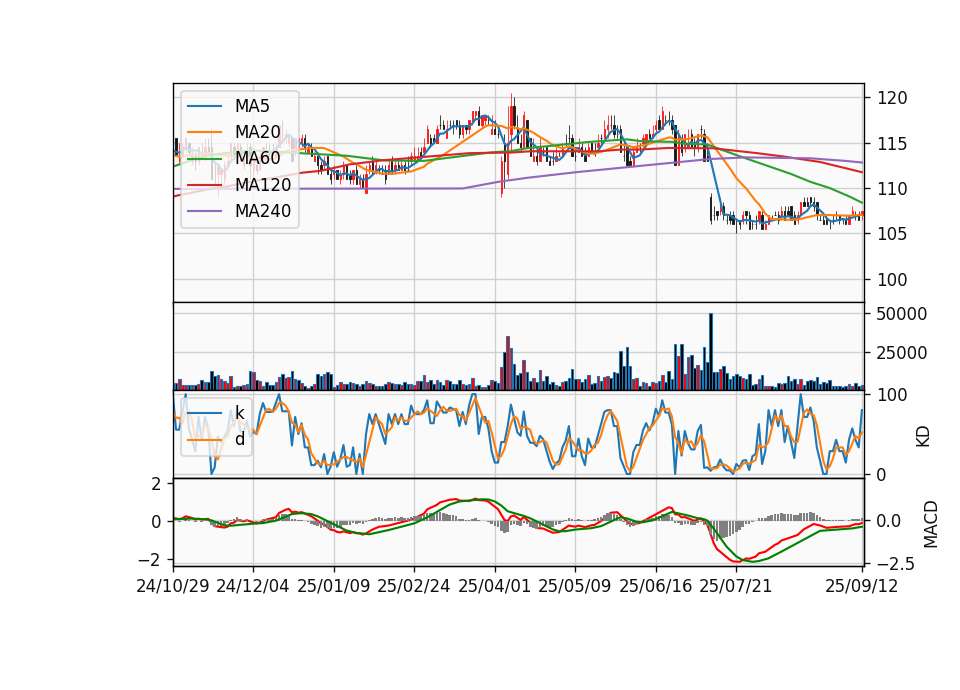Click the 2 MACD left axis label
The image size is (960, 690).
click(156, 484)
